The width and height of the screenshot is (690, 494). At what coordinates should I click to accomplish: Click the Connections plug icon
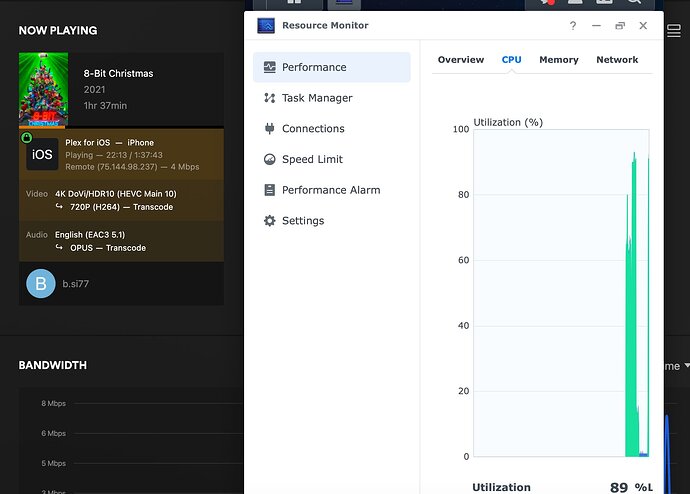pos(269,128)
